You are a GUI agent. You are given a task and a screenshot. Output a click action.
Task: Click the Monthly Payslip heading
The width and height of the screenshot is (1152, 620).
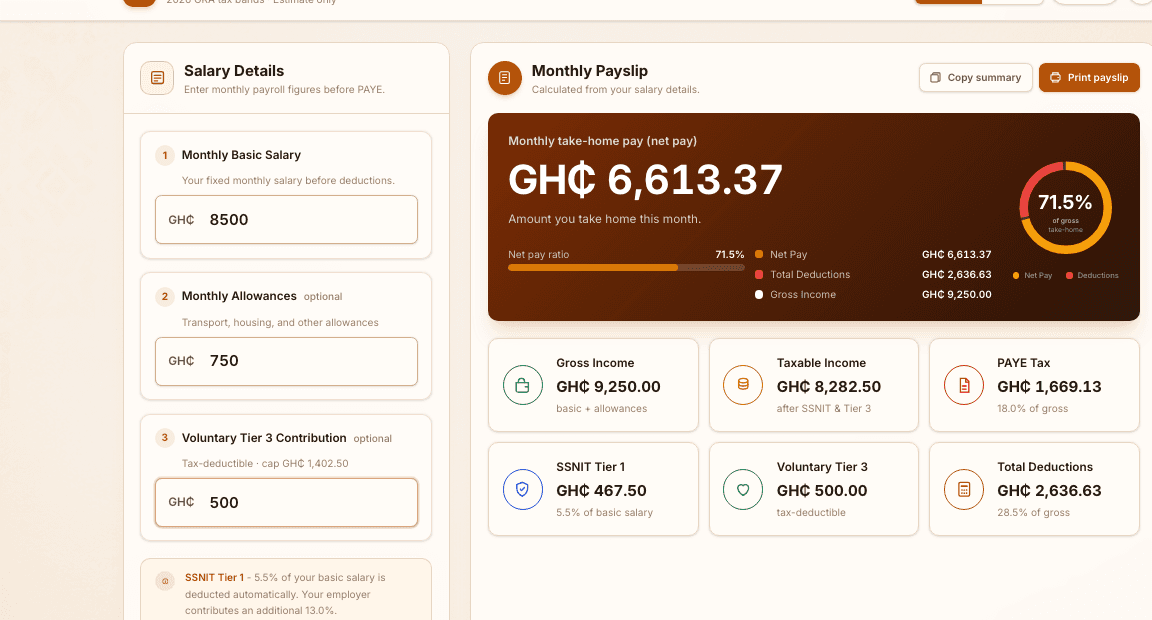[x=589, y=71]
